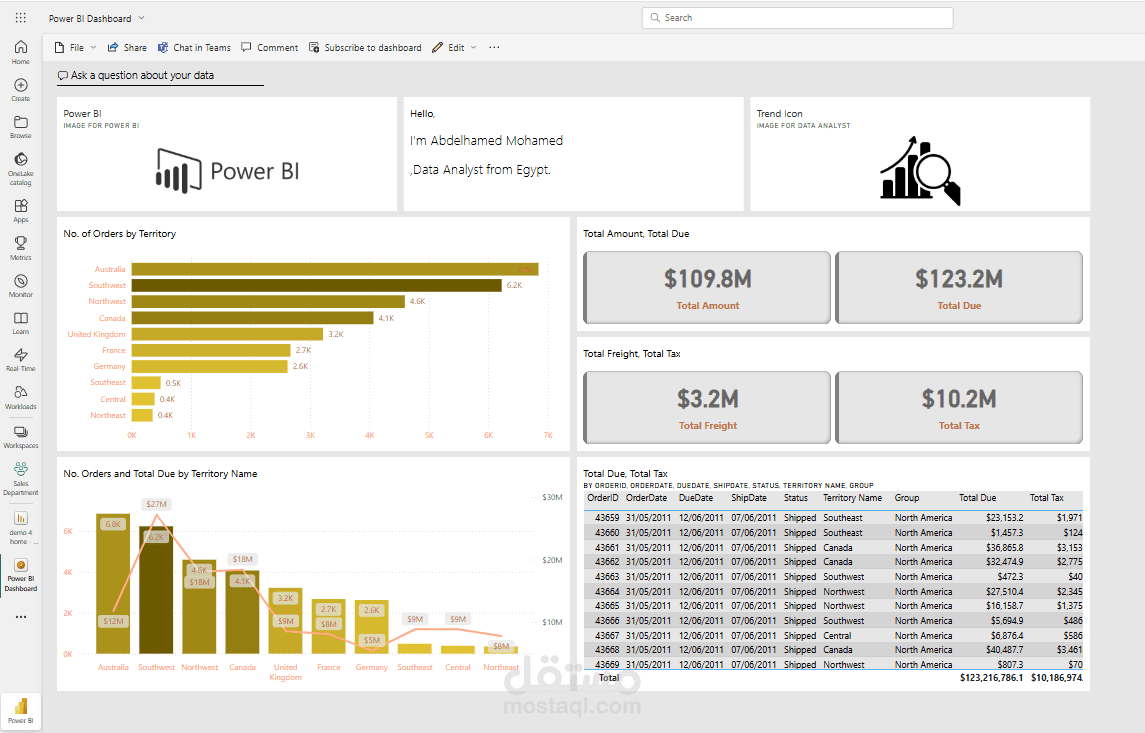Click the Search box
Screen dimensions: 1145x733
[797, 18]
